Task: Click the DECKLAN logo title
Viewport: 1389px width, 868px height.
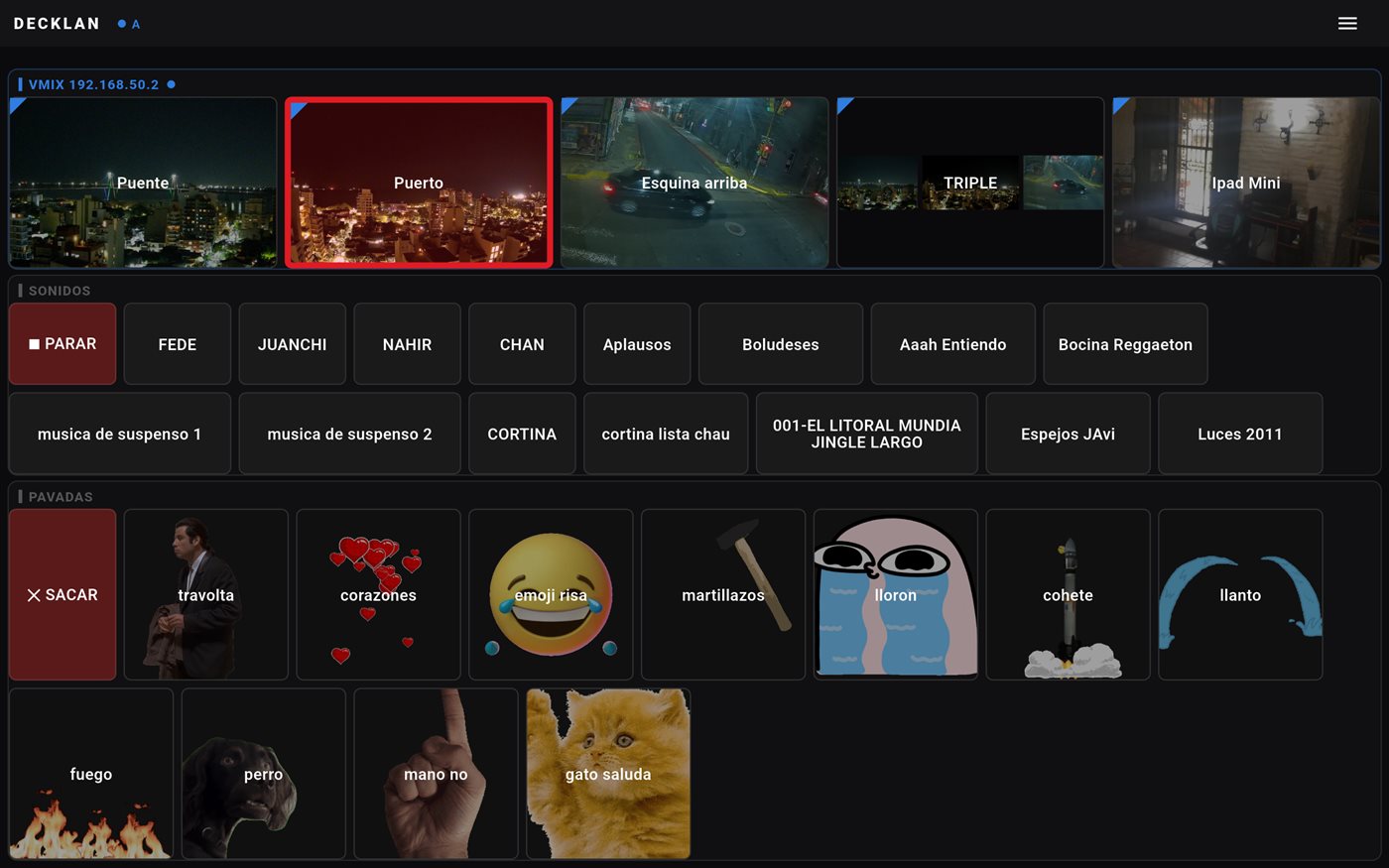Action: 57,24
